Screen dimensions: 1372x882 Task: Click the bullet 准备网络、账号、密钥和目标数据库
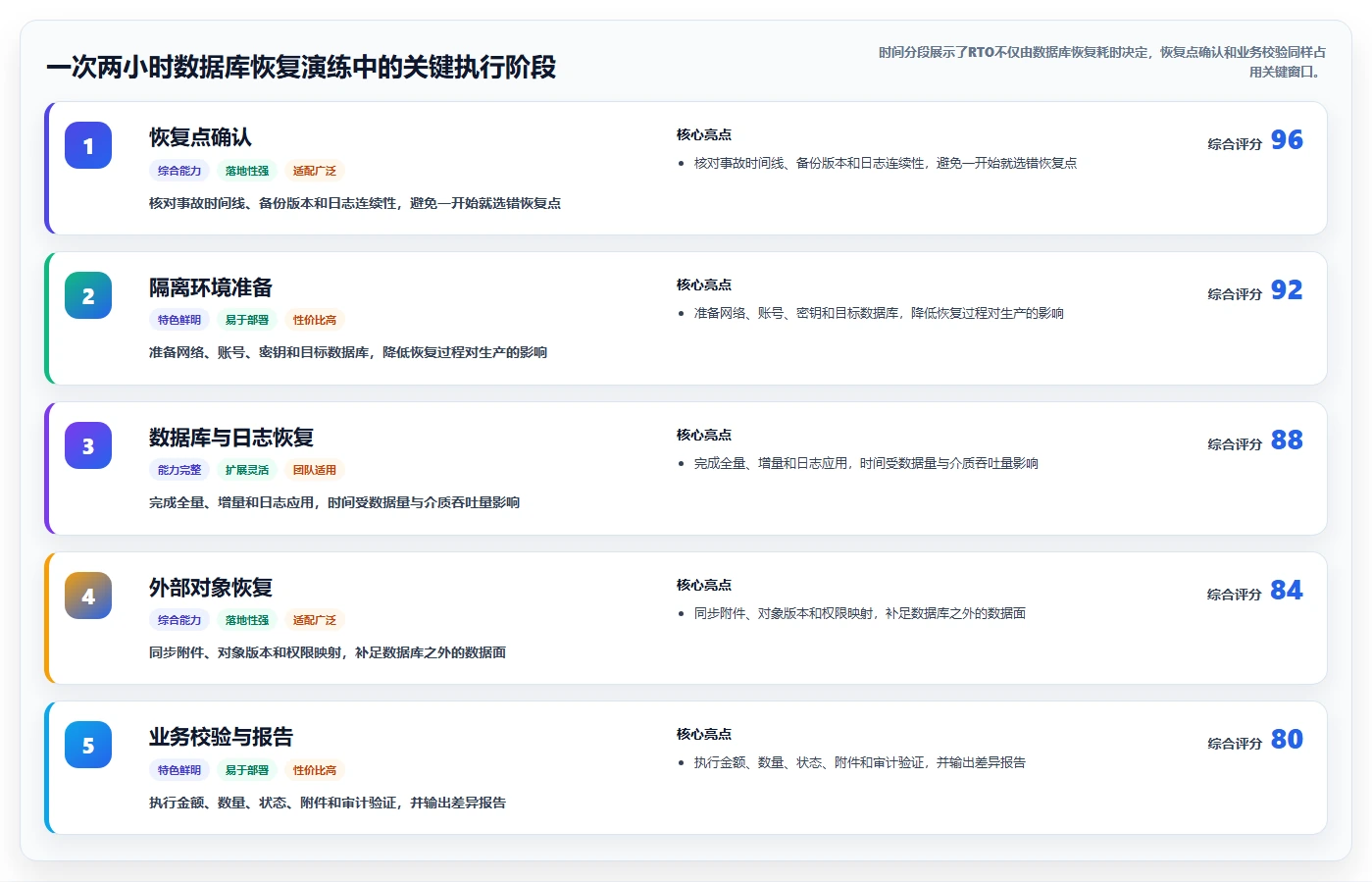pyautogui.click(x=879, y=314)
